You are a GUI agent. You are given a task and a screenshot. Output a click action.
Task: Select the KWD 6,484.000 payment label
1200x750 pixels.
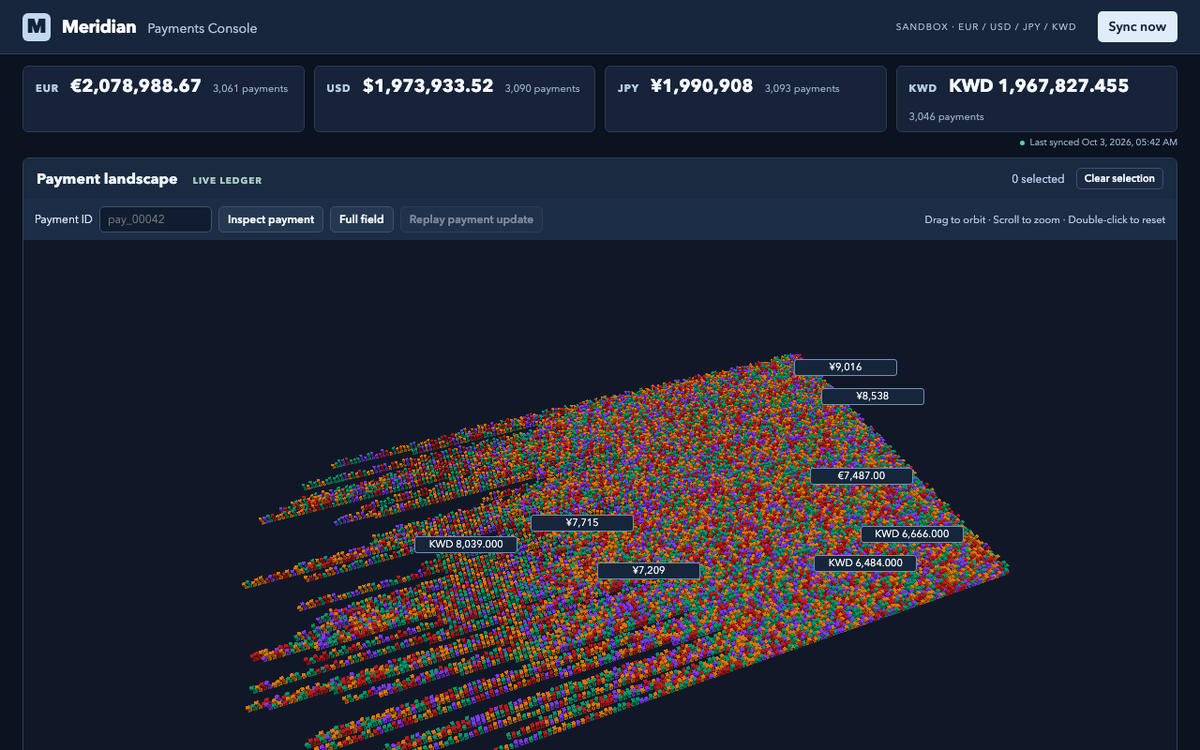click(865, 563)
